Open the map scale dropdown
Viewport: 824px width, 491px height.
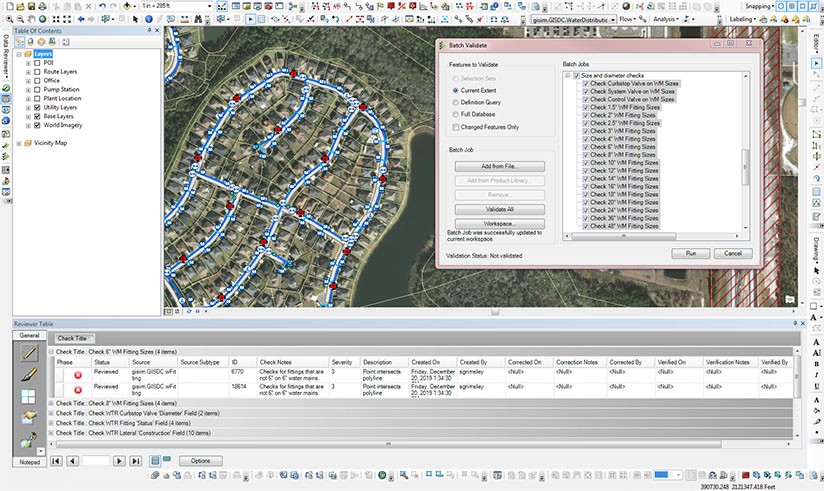[x=210, y=6]
